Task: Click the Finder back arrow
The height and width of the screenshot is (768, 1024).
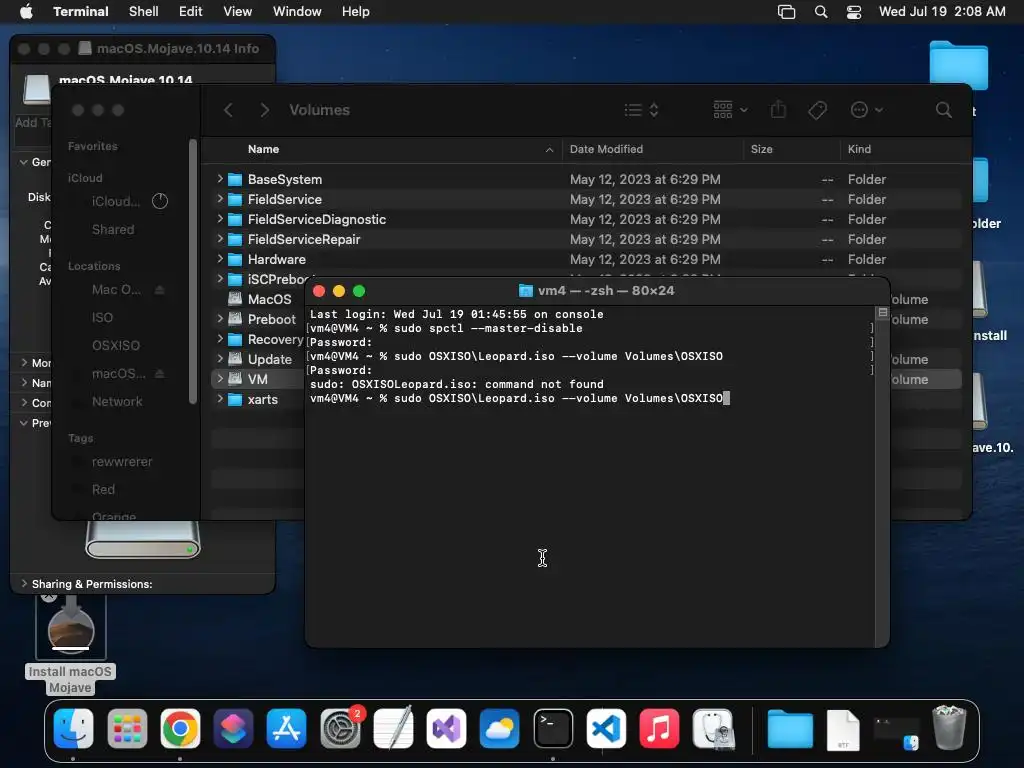Action: click(x=228, y=110)
